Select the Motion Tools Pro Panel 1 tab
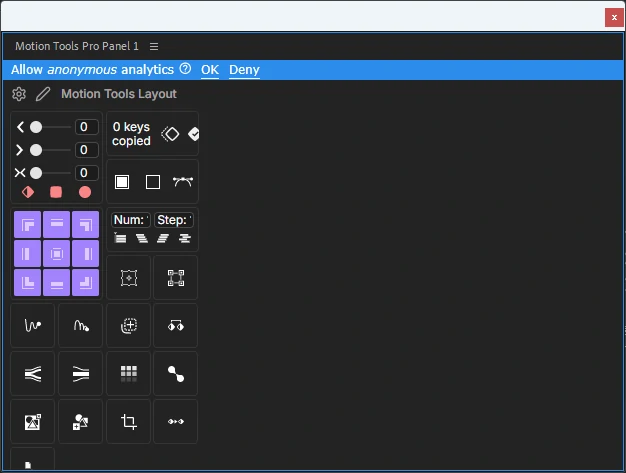 point(77,46)
